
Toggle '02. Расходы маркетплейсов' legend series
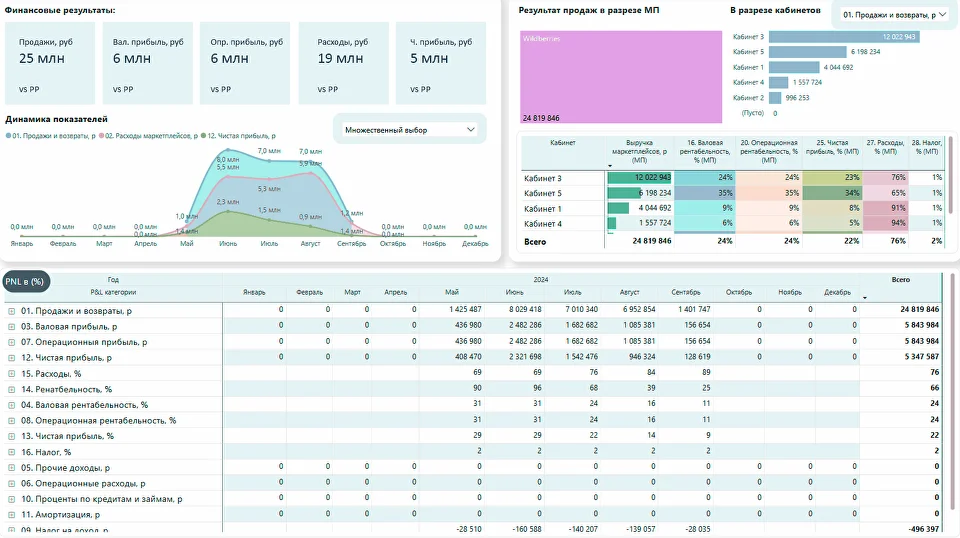(x=147, y=134)
